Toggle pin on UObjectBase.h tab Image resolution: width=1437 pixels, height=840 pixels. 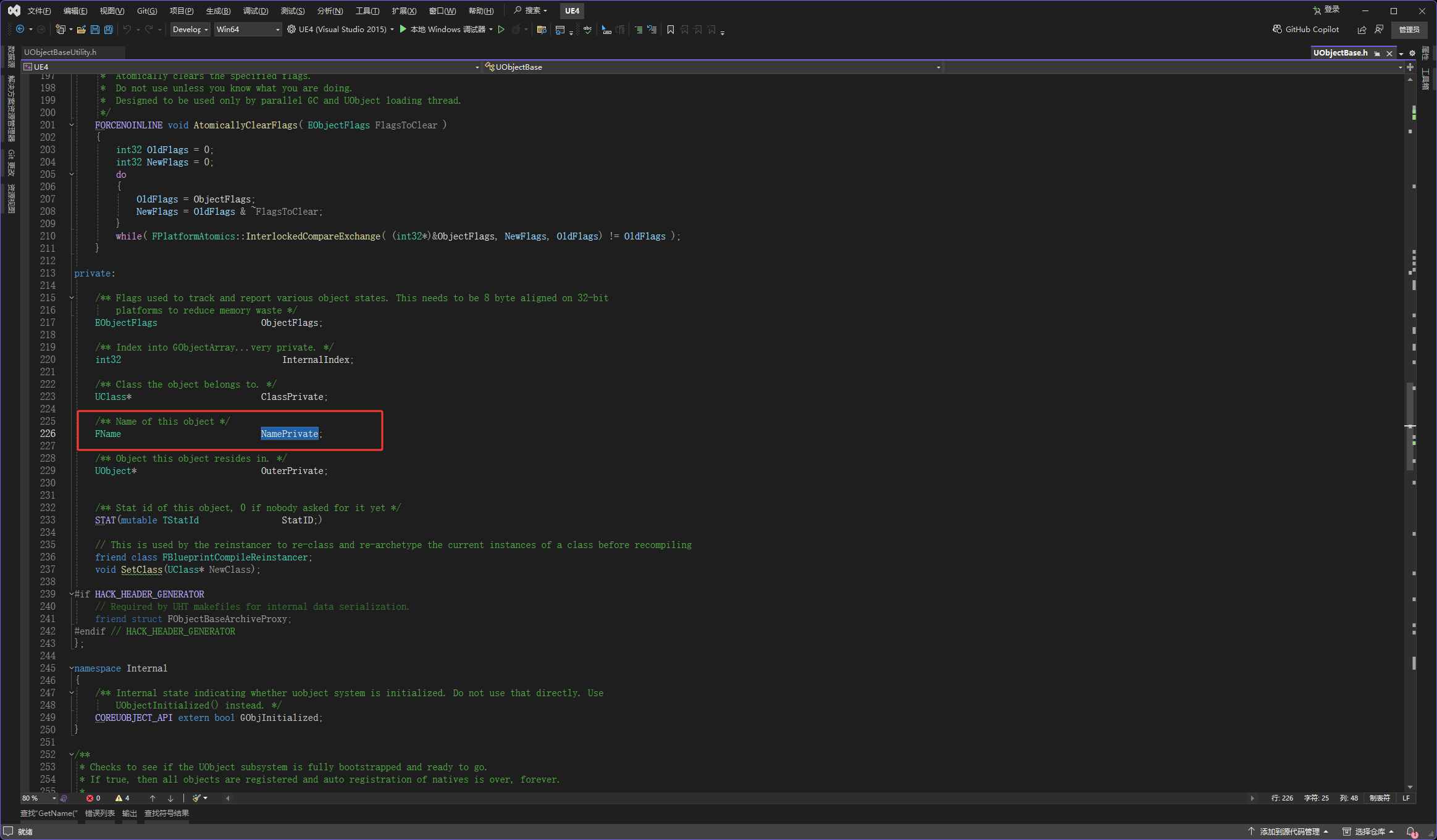click(x=1377, y=53)
